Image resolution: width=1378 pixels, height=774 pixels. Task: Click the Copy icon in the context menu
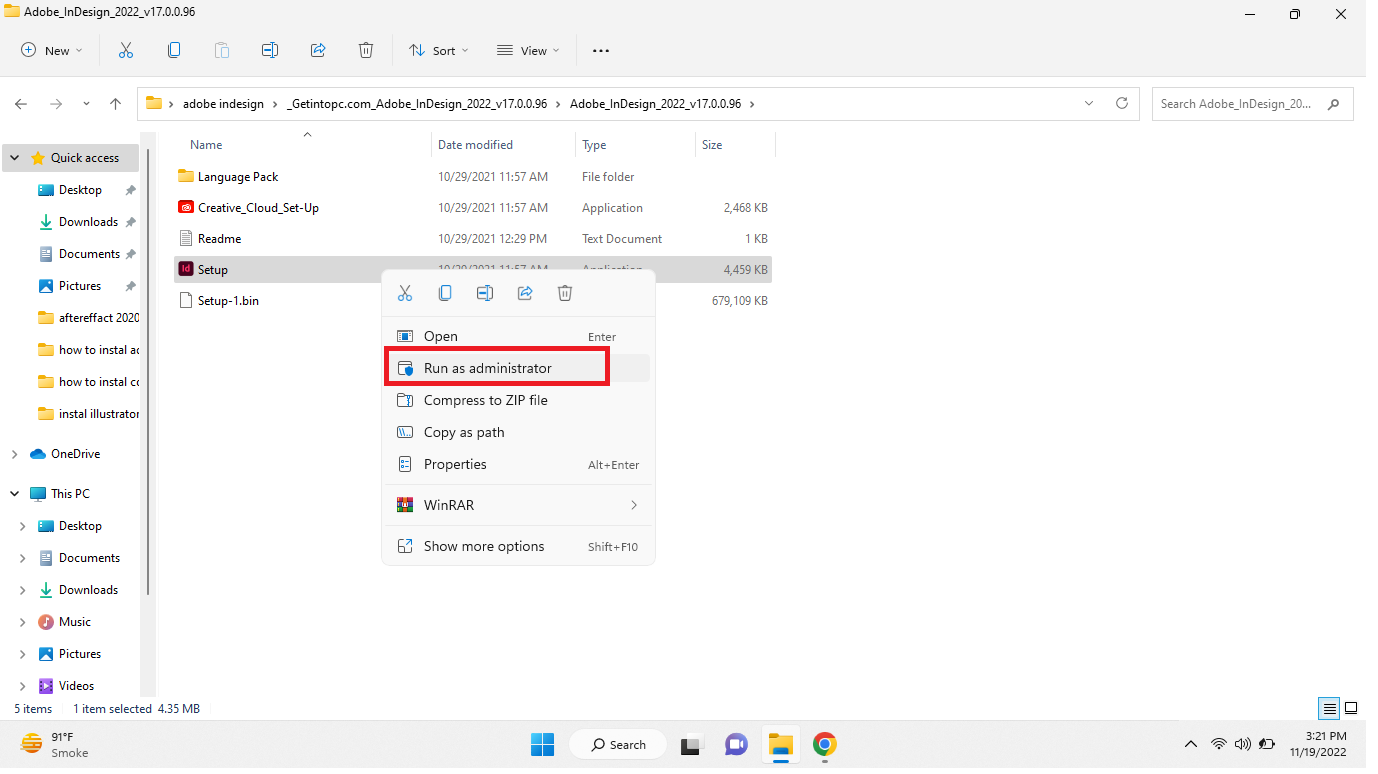click(445, 293)
